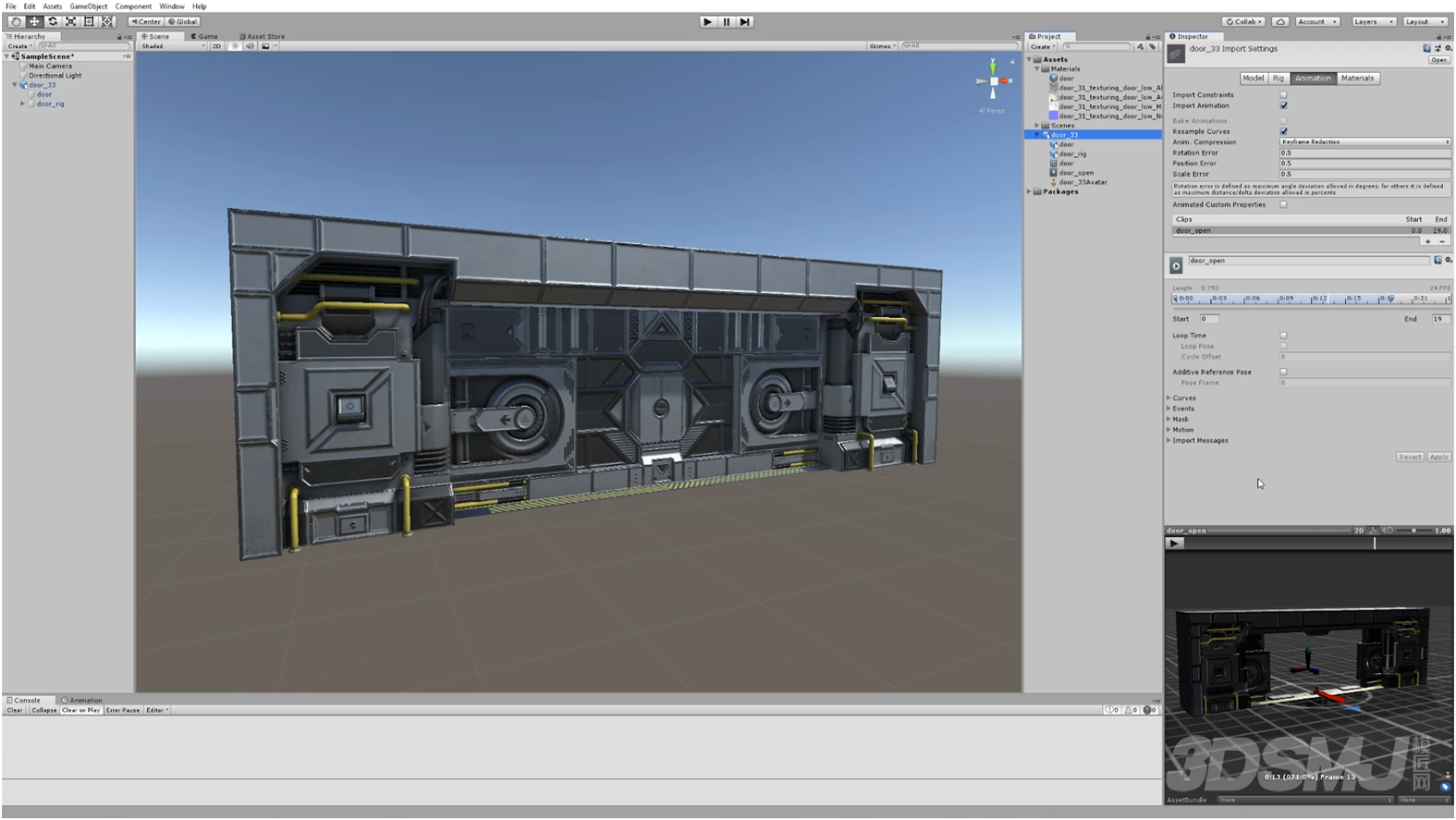
Task: Open the Layers dropdown
Action: [1374, 21]
